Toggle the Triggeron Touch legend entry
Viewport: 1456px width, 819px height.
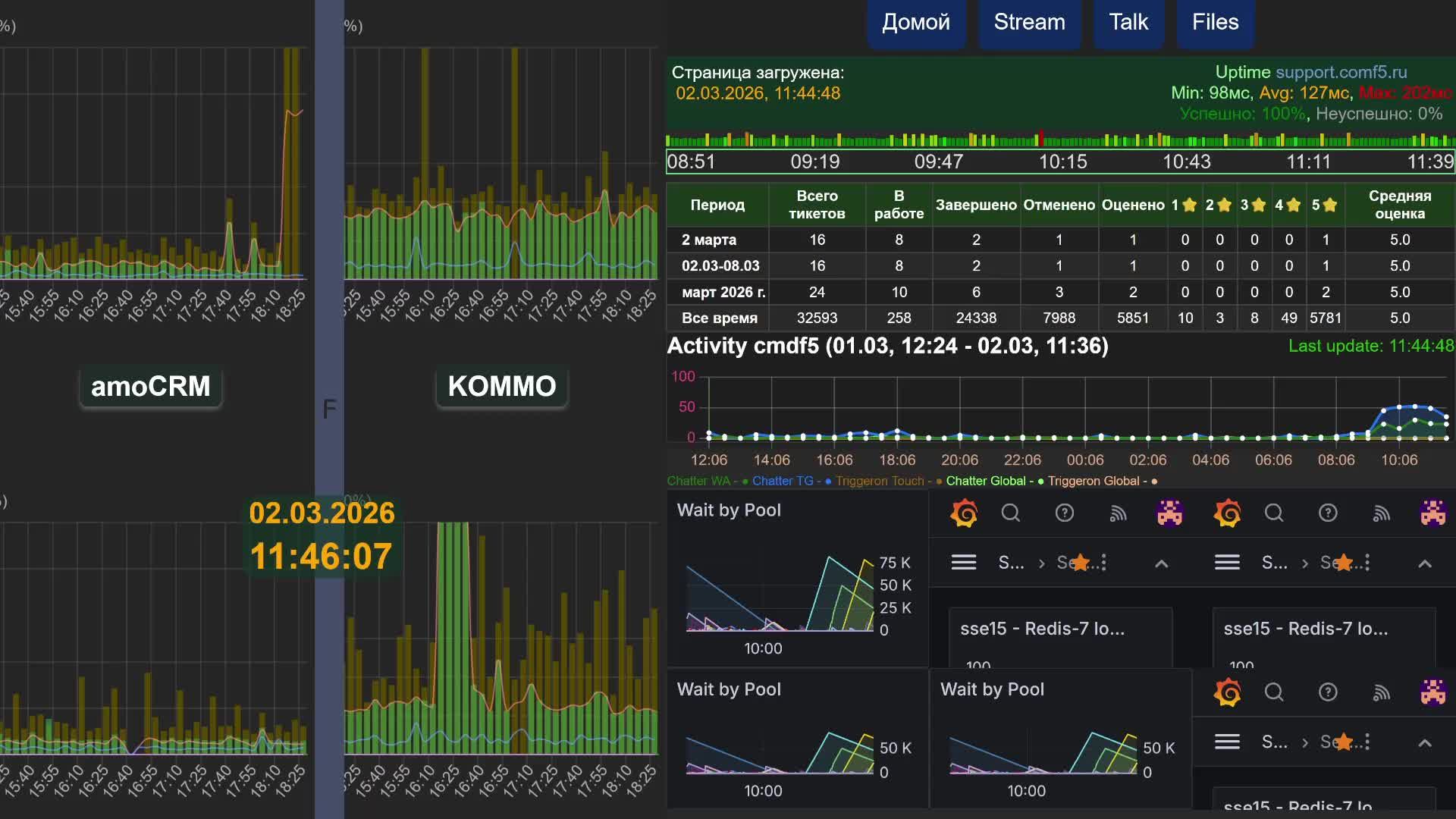click(880, 481)
